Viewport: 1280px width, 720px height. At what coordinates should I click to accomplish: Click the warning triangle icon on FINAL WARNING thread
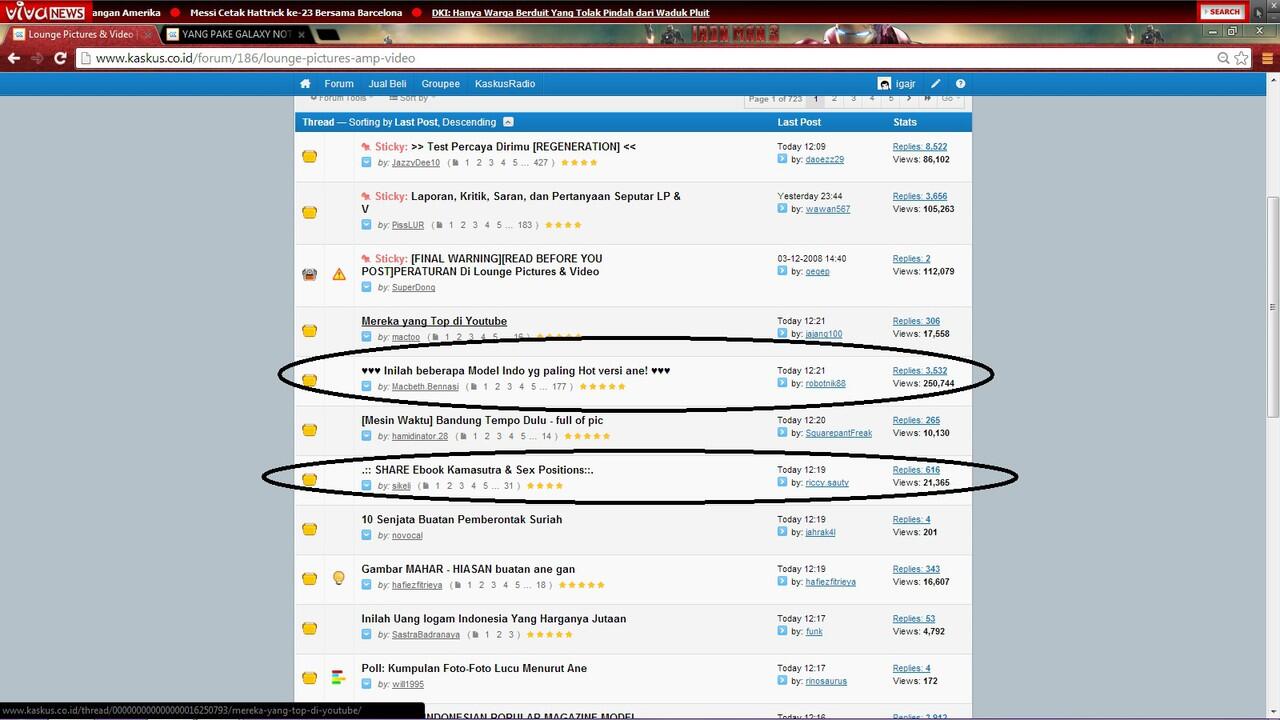point(339,274)
